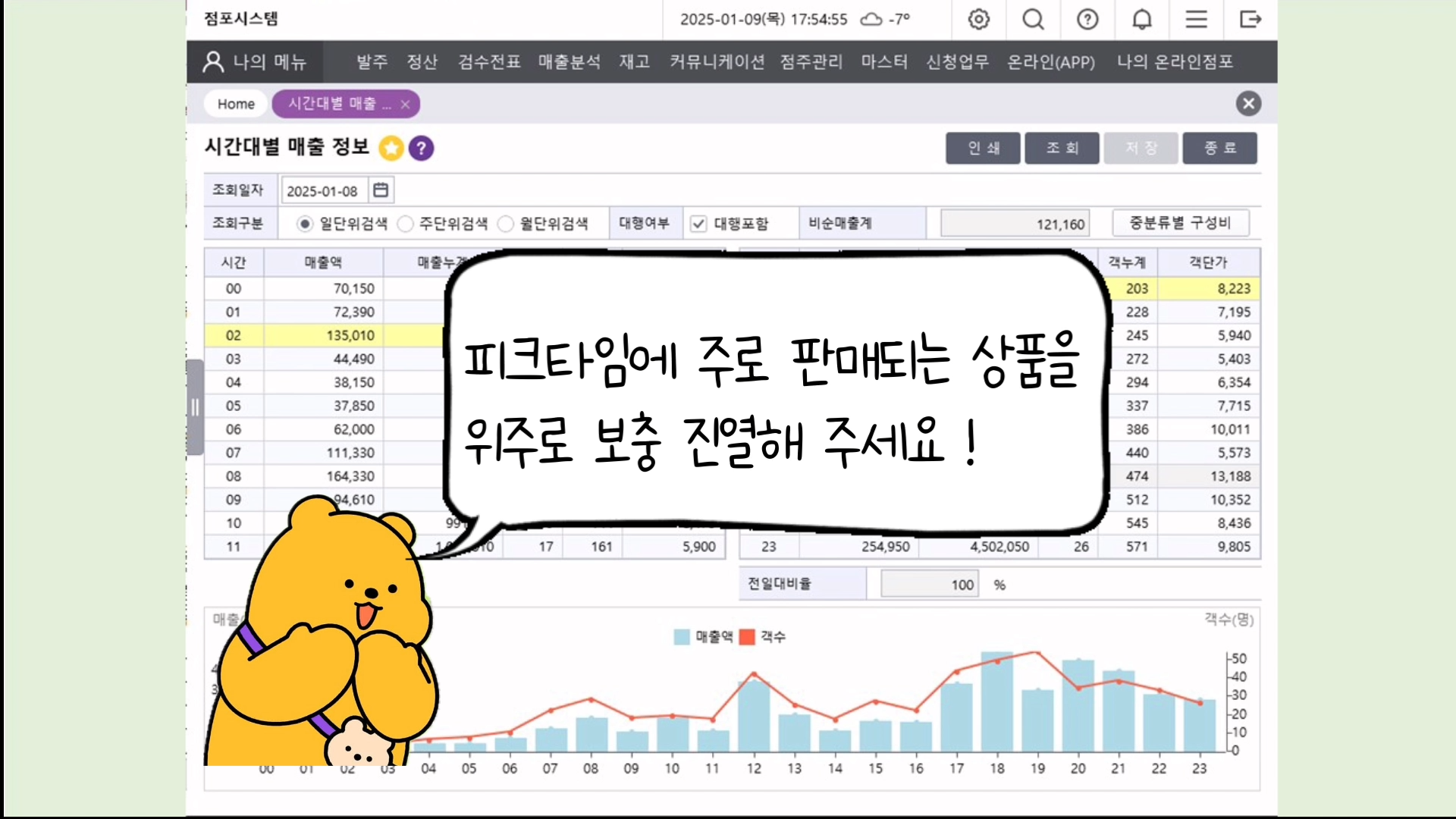Click 중분류별 구성비 button
The height and width of the screenshot is (819, 1456).
1180,223
